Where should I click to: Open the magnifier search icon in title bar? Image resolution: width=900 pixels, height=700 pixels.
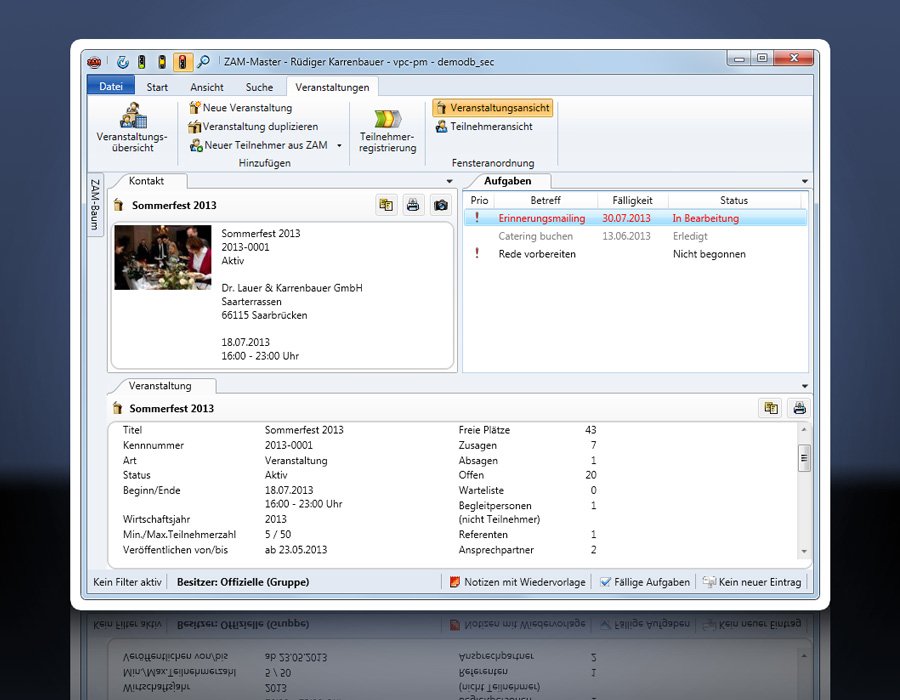(203, 61)
